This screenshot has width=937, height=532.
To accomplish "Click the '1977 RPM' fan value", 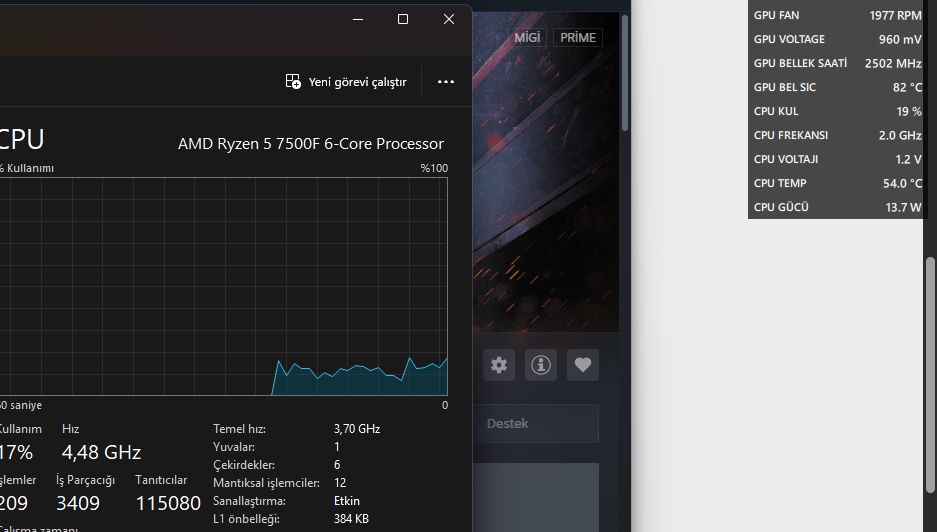I will 895,16.
